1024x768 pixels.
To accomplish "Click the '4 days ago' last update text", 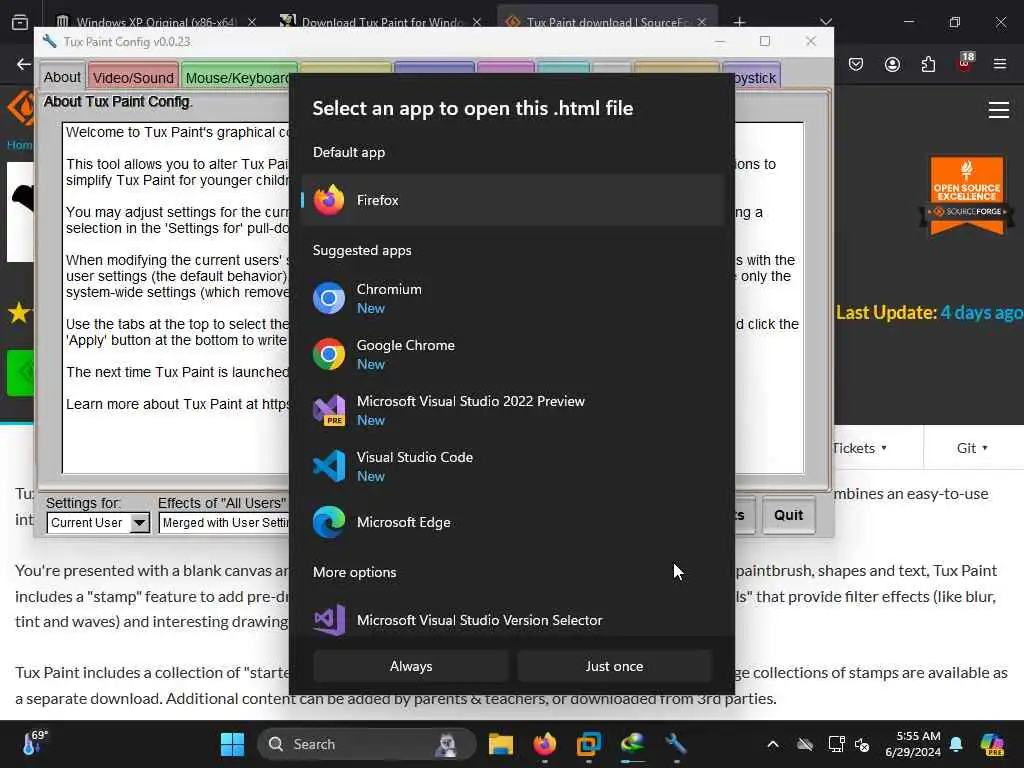I will (982, 313).
